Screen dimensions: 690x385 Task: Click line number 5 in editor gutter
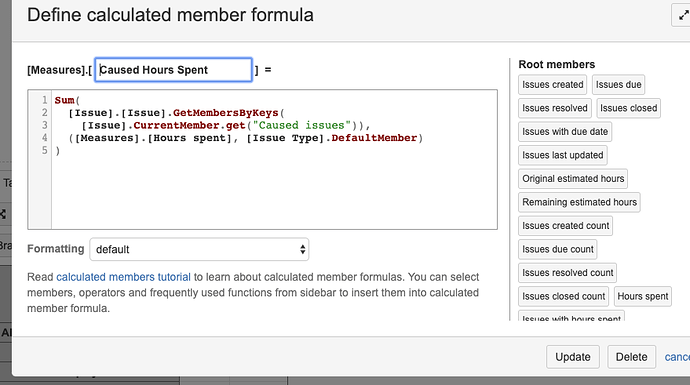pos(44,150)
